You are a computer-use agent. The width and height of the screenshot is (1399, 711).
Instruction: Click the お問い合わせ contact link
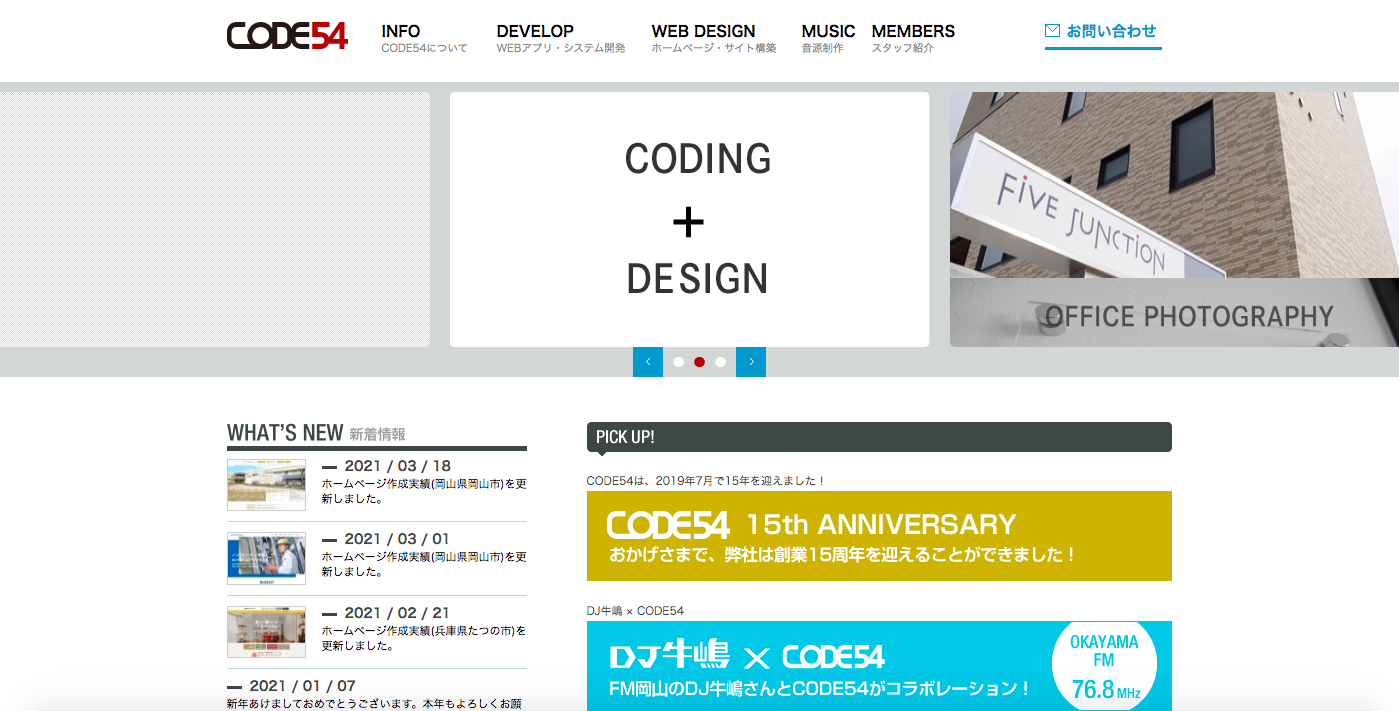point(1110,31)
